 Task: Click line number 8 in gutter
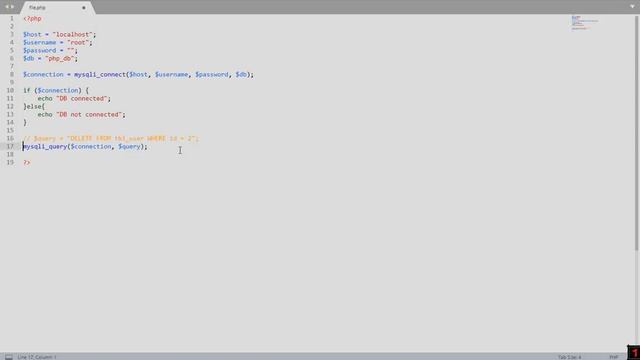pos(12,74)
